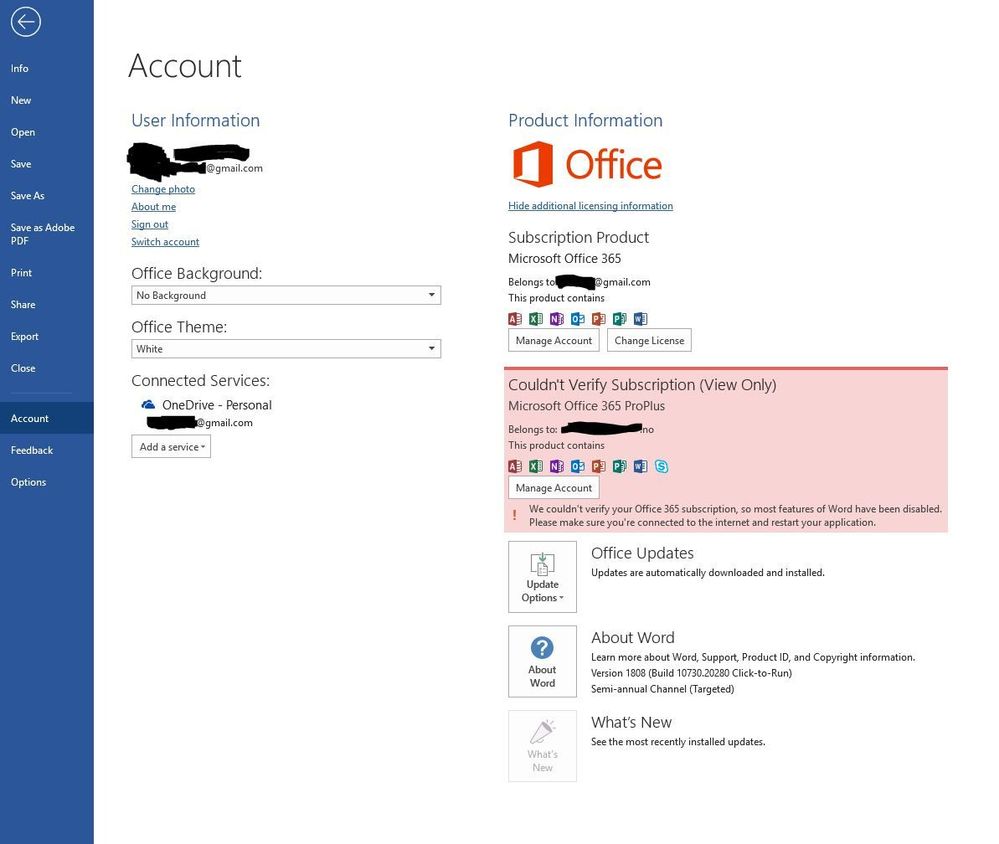Hide additional licensing information
Viewport: 999px width, 844px height.
(x=591, y=206)
